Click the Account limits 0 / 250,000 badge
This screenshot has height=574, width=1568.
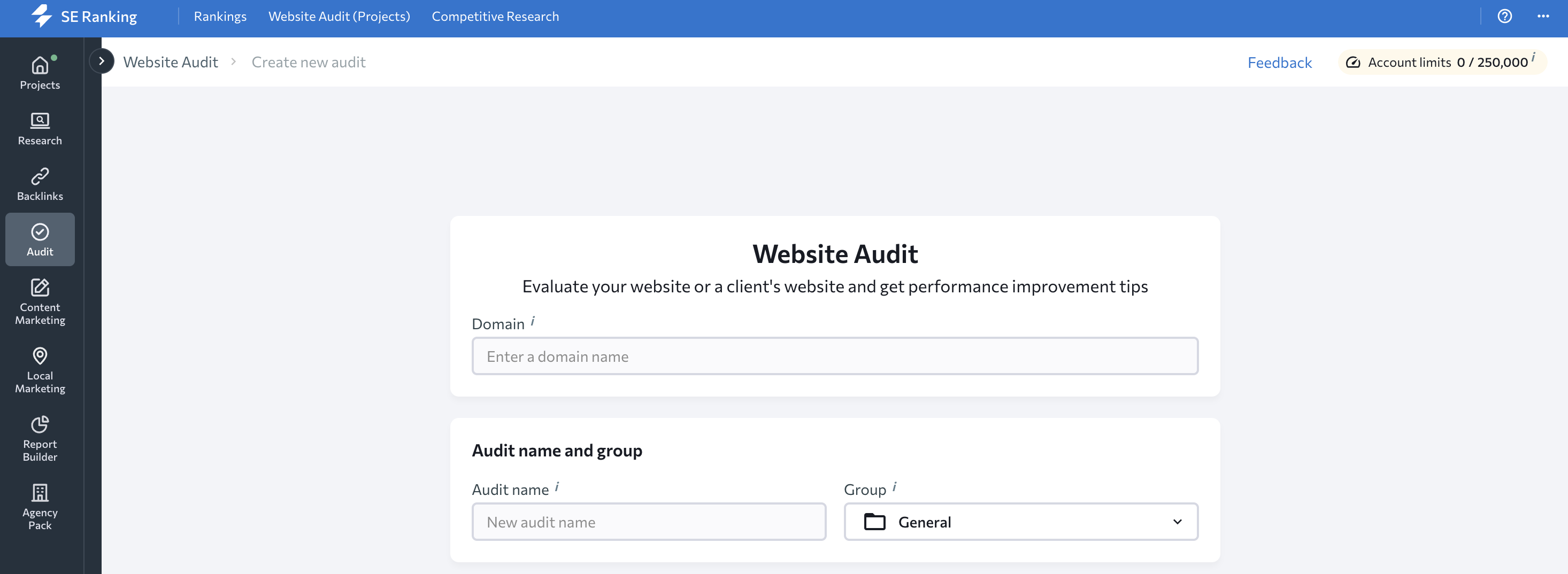[1442, 62]
